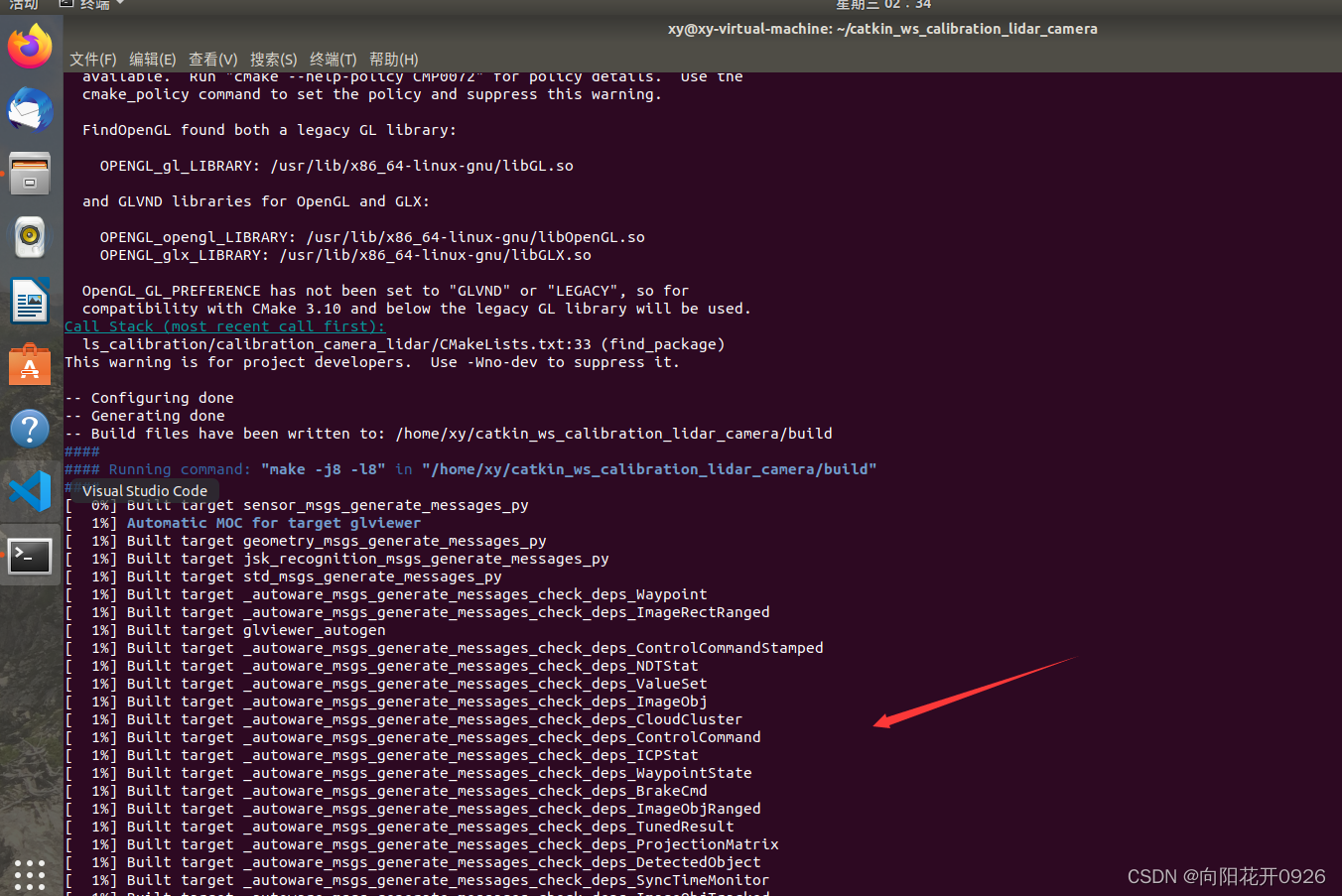
Task: Launch Firefox from the dock
Action: coord(30,46)
